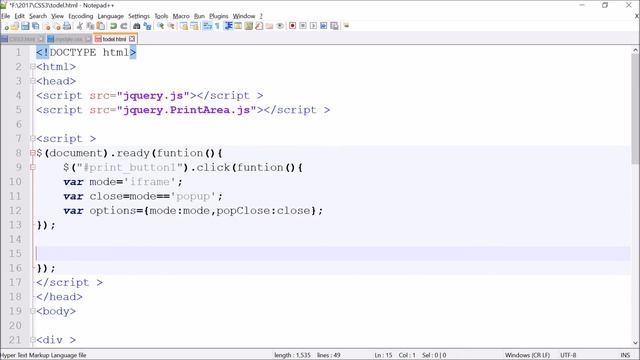Click the scrollbar down arrow
This screenshot has width=640, height=360.
[635, 343]
